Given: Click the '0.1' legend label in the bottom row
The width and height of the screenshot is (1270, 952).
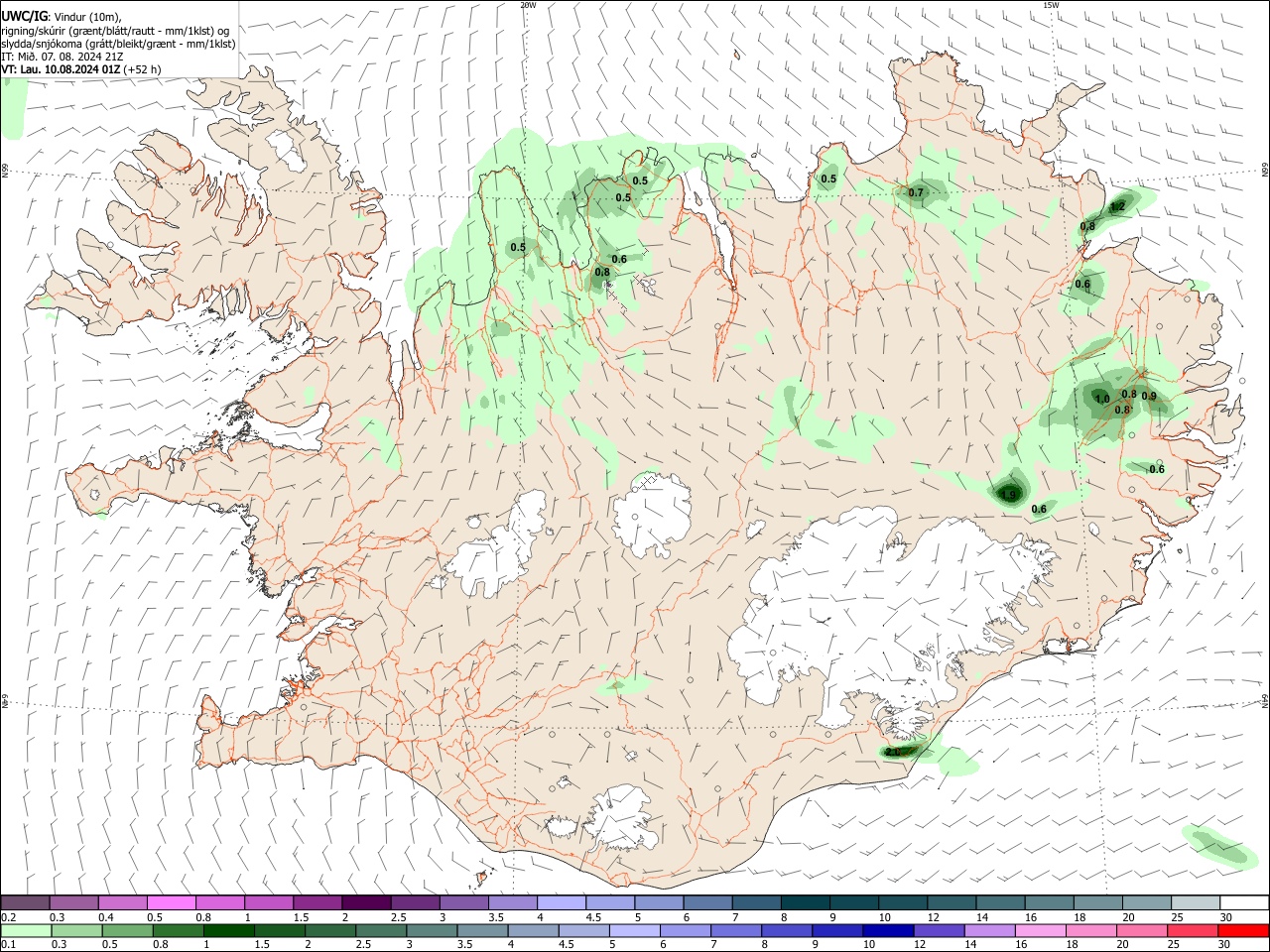Looking at the screenshot, I should (x=8, y=945).
